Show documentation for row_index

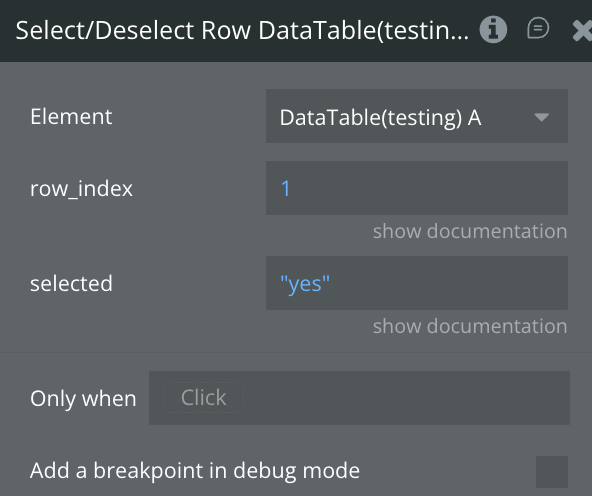(x=470, y=231)
